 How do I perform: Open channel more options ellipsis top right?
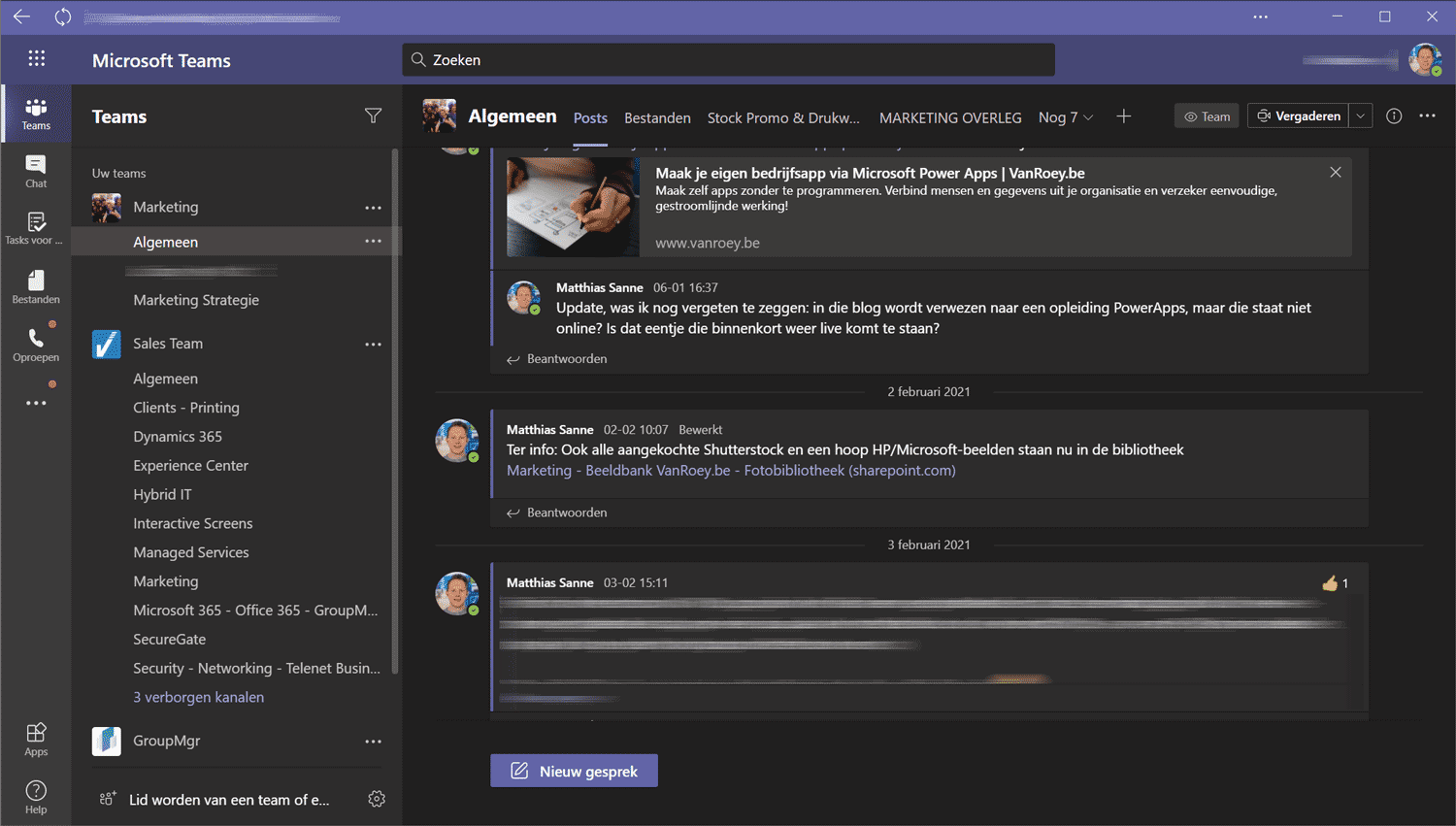point(1427,116)
